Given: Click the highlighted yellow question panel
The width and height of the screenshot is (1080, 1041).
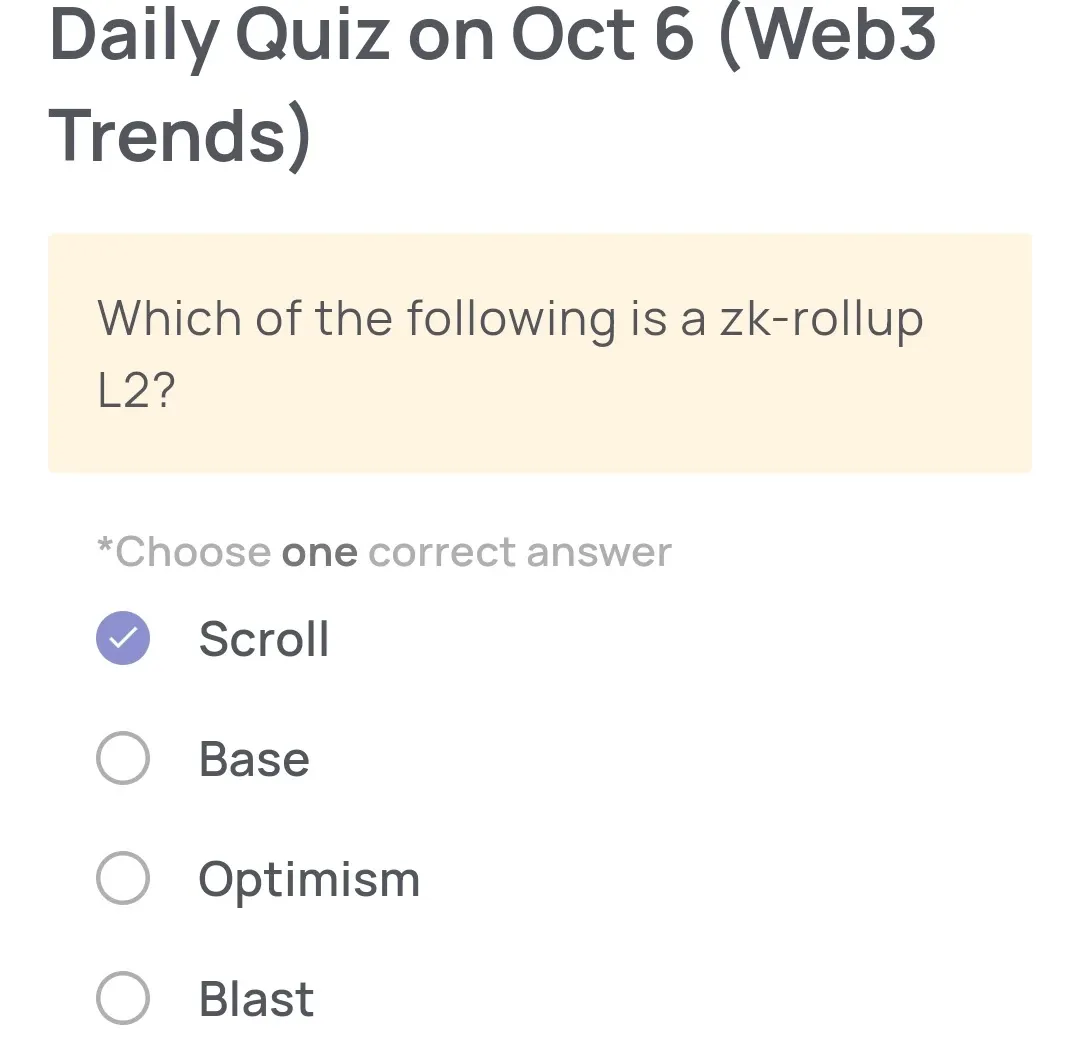Looking at the screenshot, I should pos(540,352).
